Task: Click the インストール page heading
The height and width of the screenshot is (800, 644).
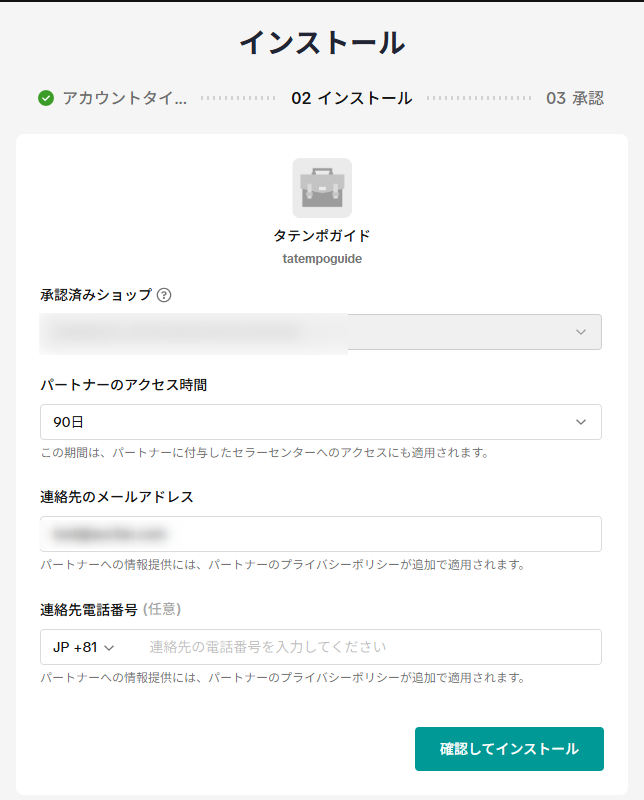Action: pyautogui.click(x=322, y=43)
